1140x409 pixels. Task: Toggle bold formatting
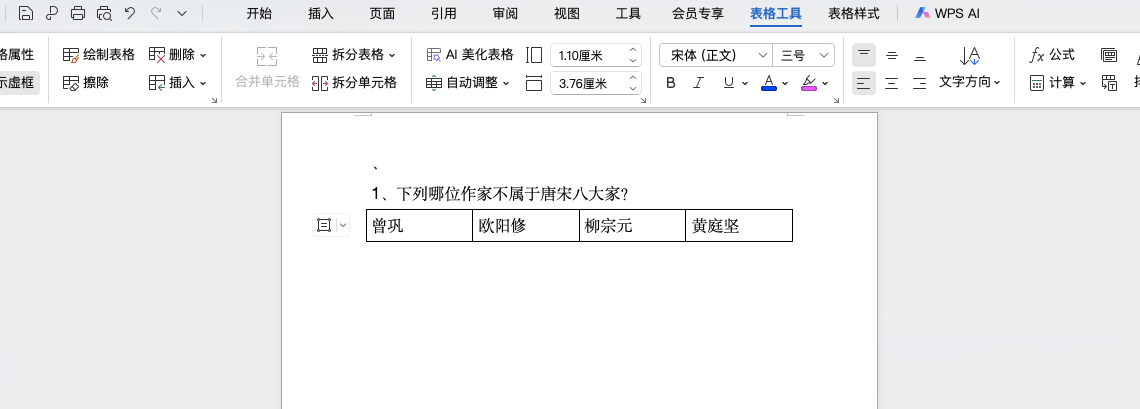click(x=671, y=82)
